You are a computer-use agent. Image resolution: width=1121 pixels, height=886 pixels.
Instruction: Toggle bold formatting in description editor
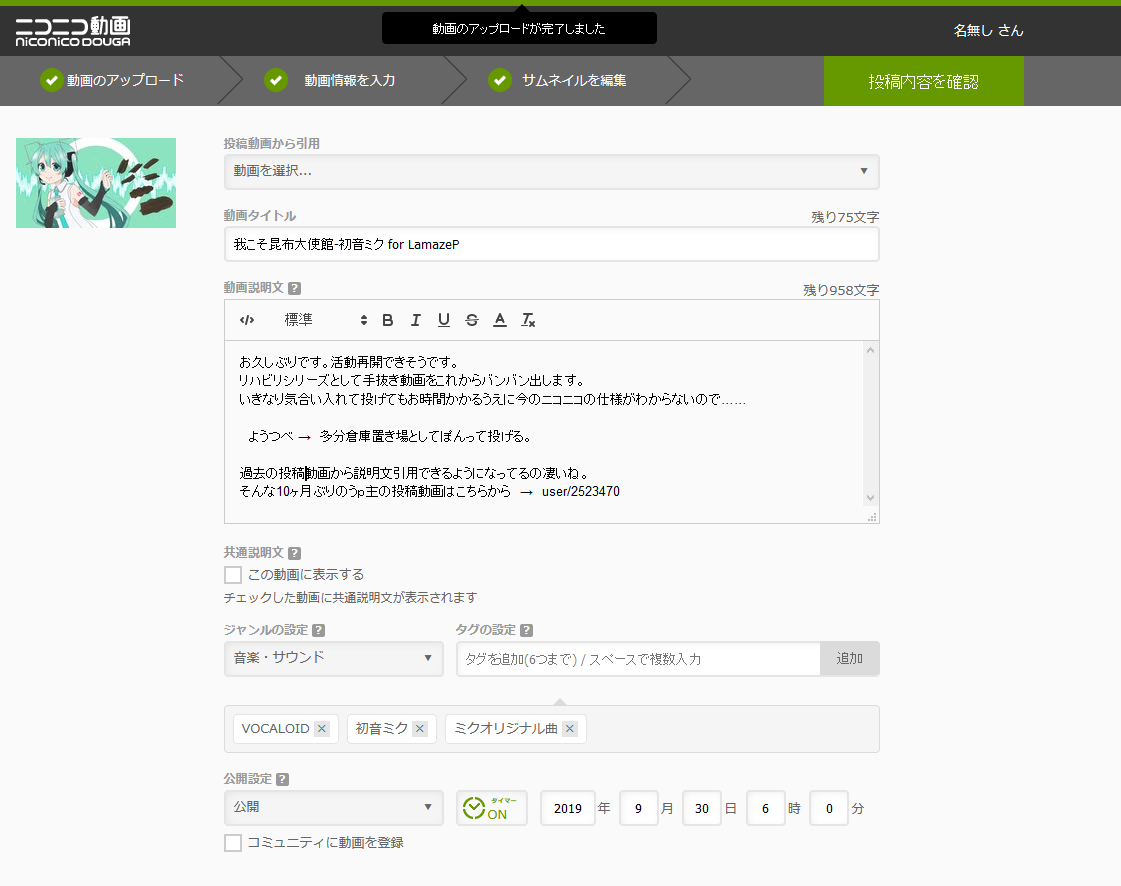click(388, 320)
